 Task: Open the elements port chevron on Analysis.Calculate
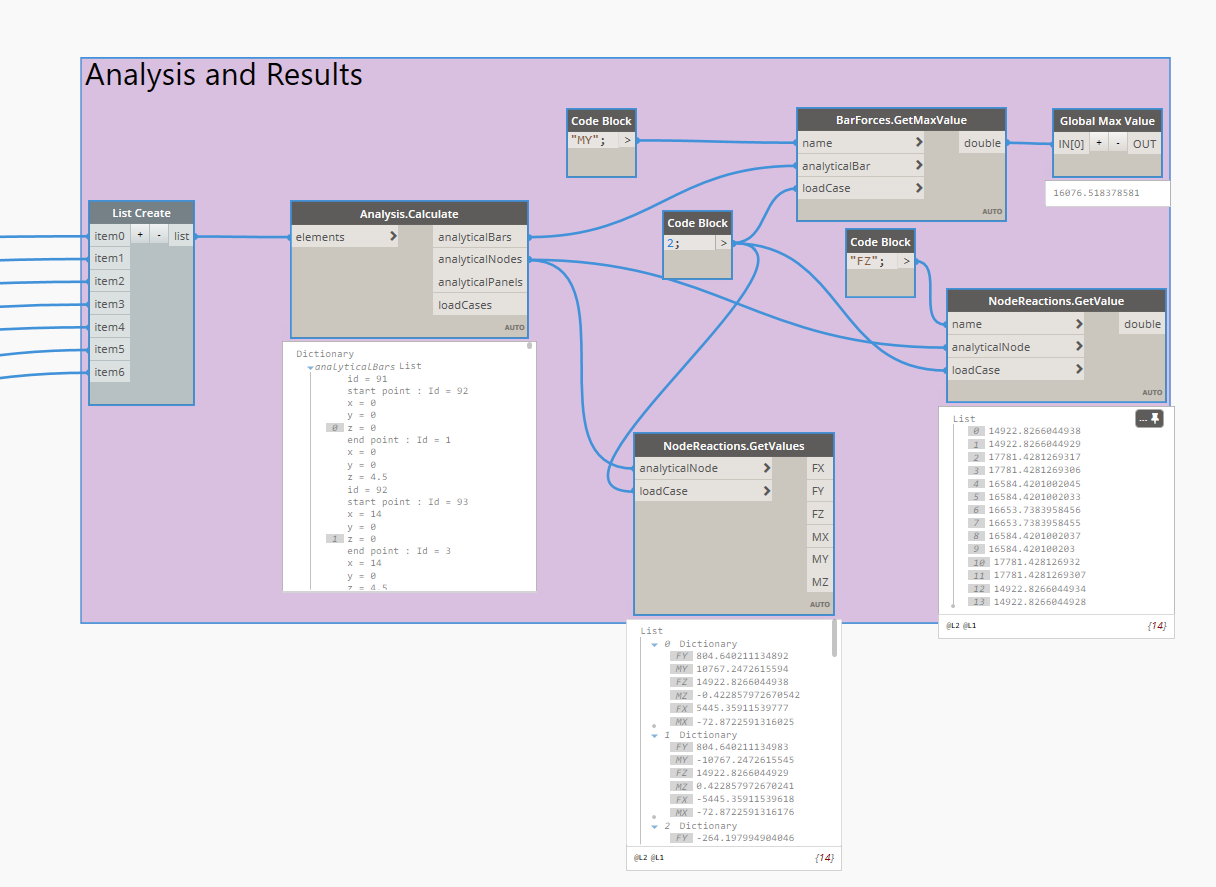tap(393, 237)
